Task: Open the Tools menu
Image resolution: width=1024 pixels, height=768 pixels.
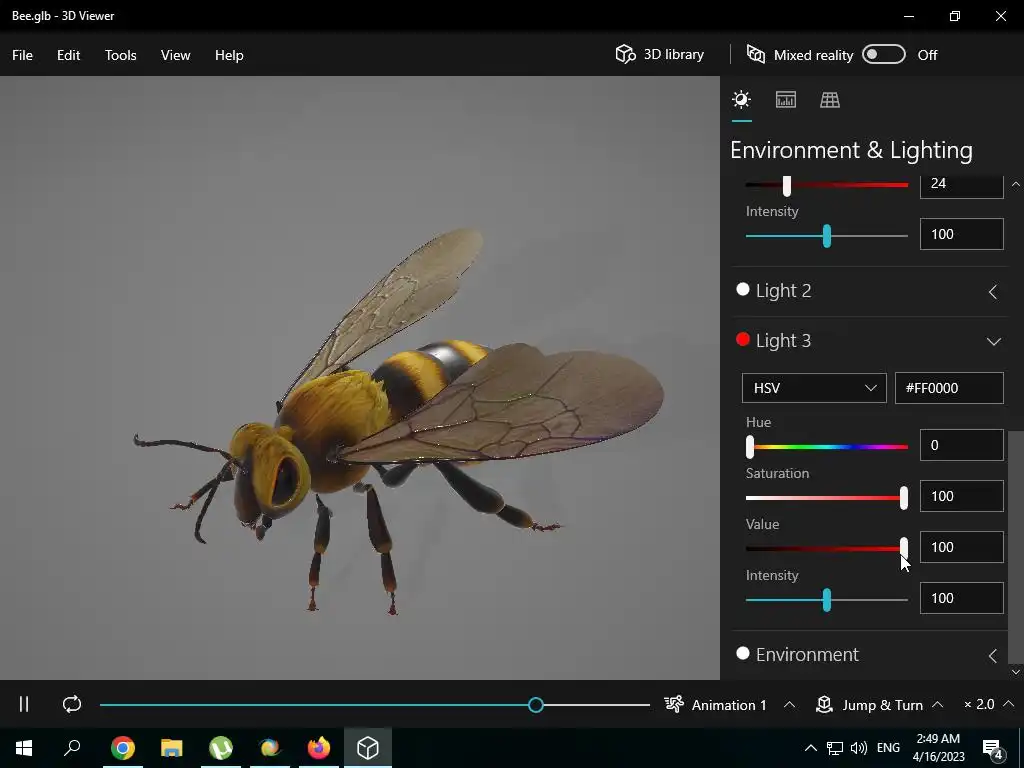Action: tap(121, 55)
